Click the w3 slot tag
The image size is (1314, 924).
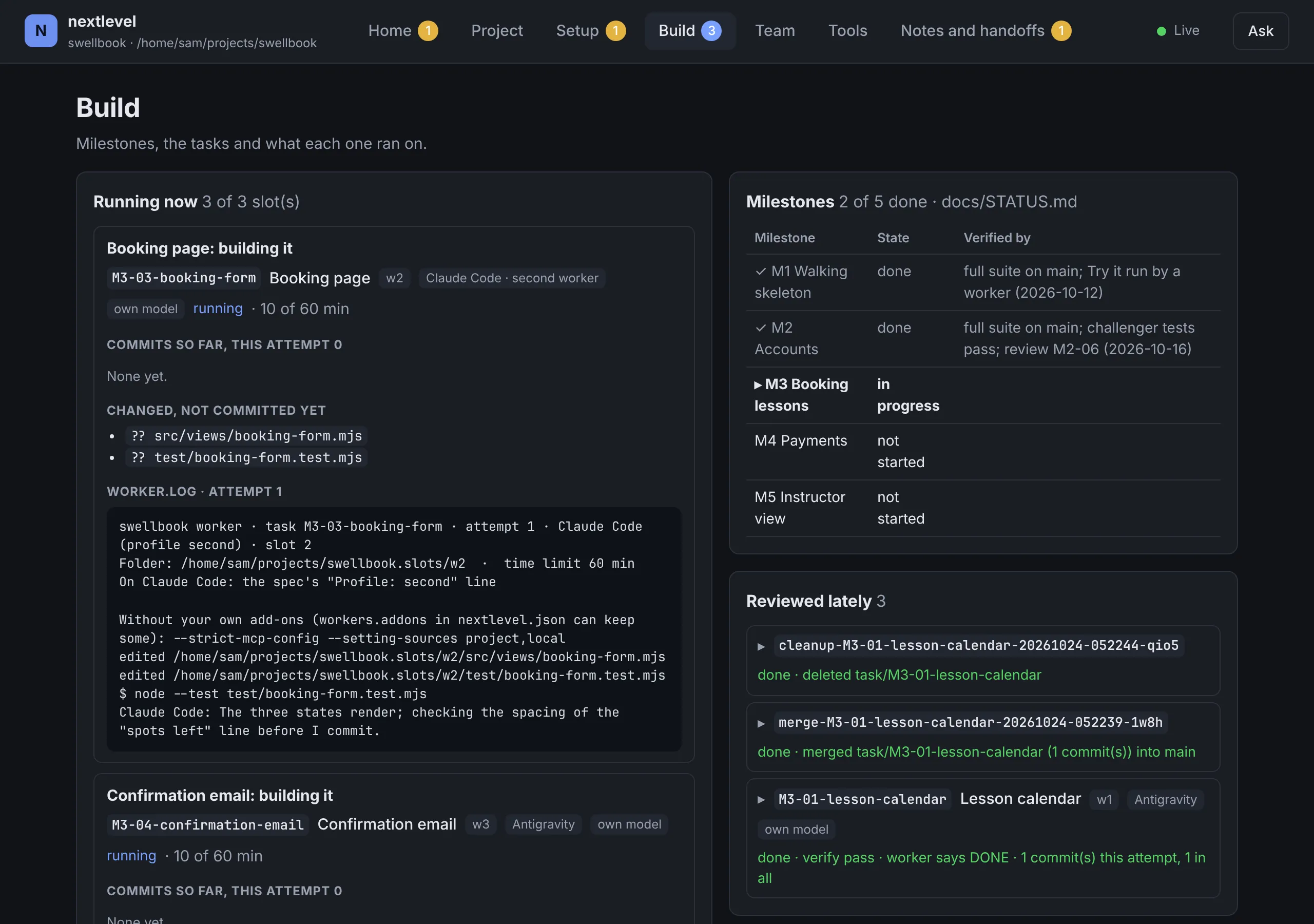point(481,824)
